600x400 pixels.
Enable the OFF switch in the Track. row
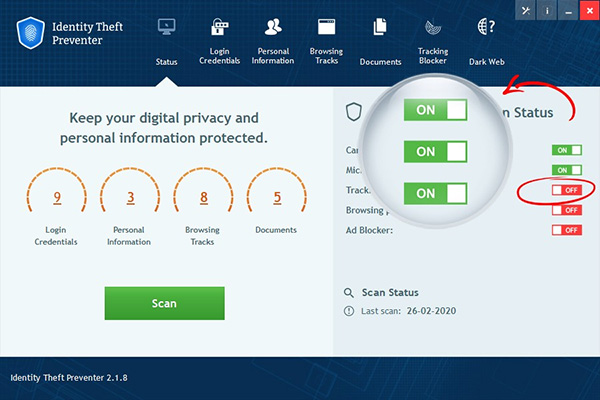pyautogui.click(x=567, y=190)
